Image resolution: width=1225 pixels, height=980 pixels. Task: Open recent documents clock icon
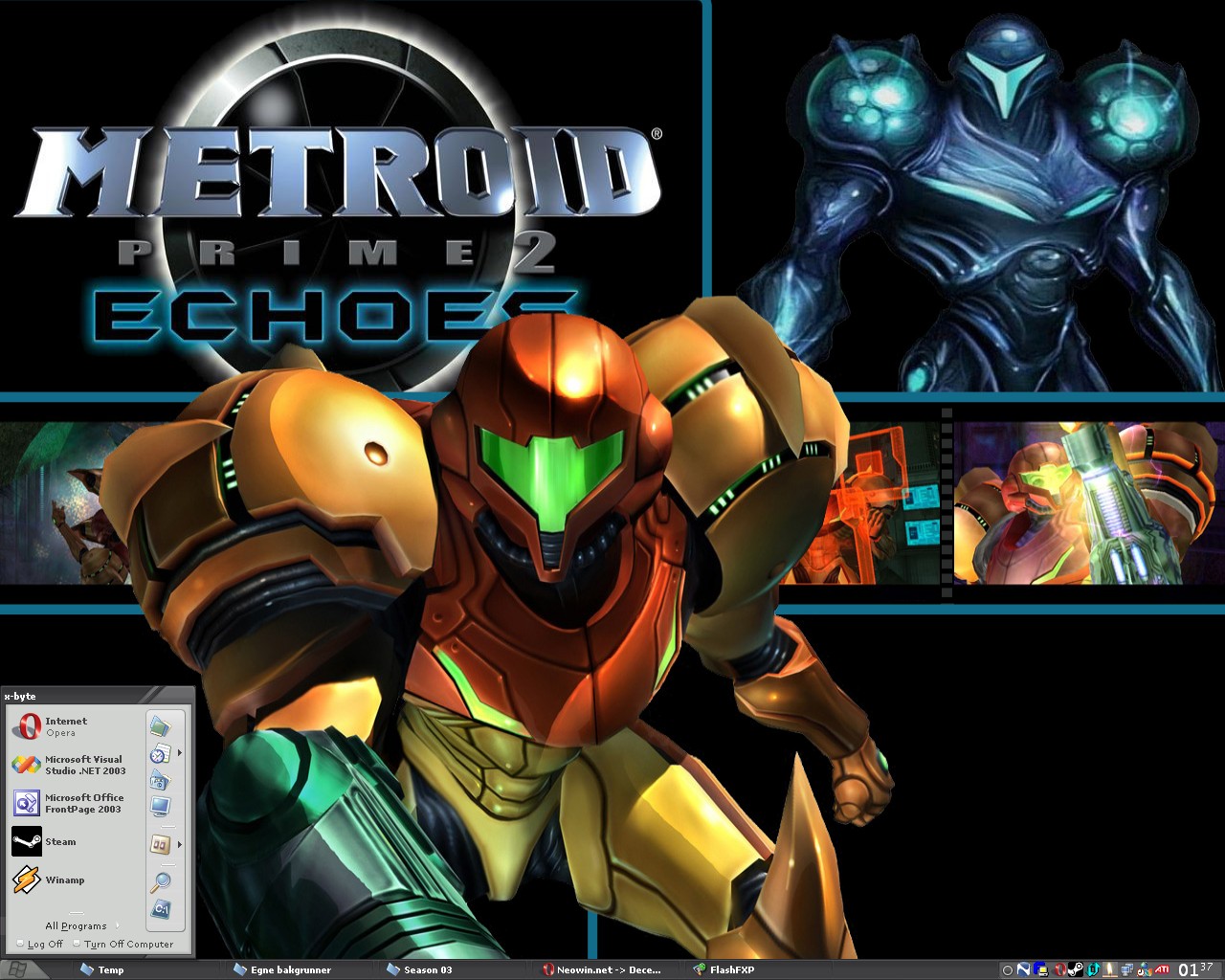click(160, 753)
